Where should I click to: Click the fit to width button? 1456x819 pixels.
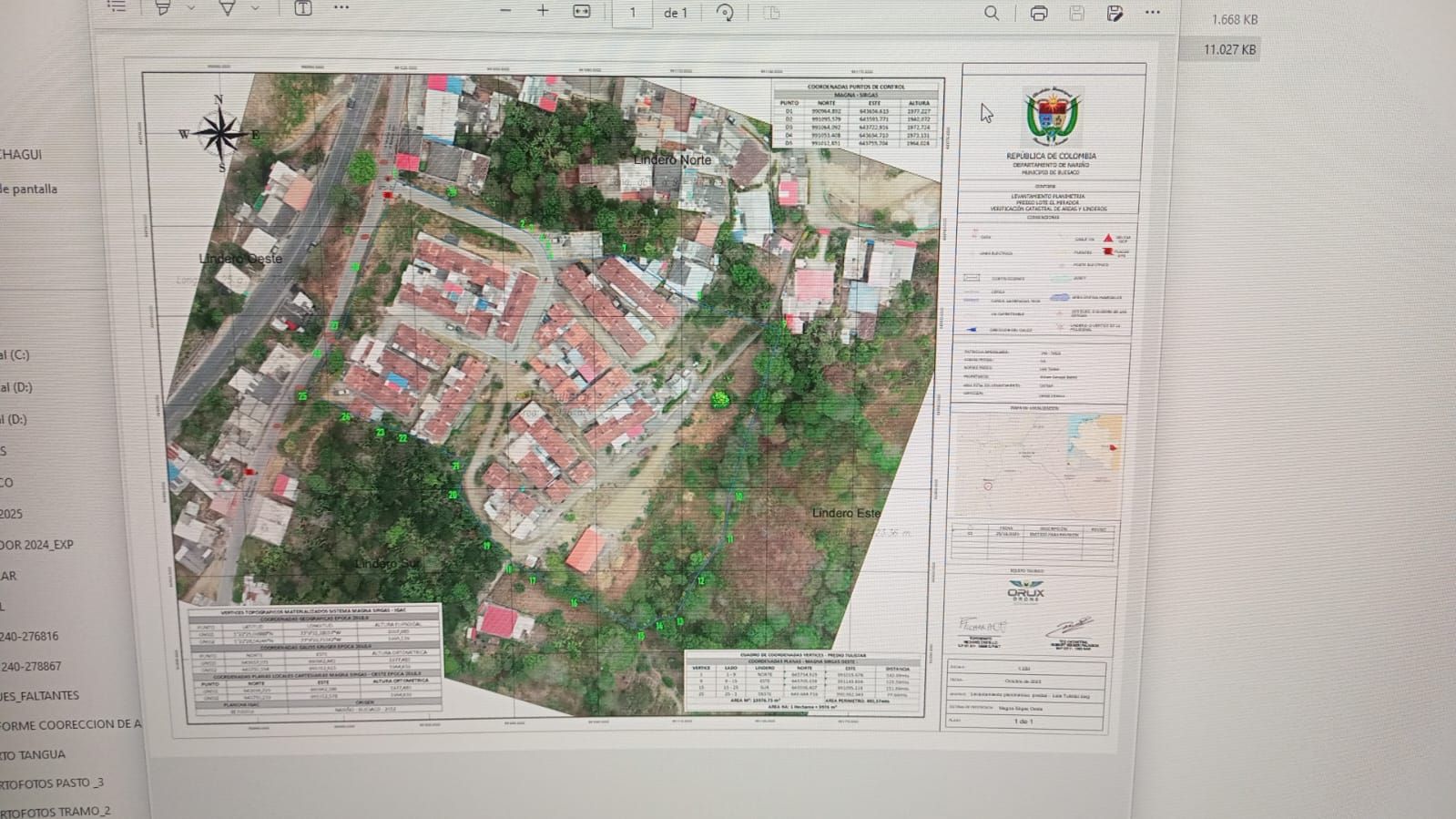point(582,12)
